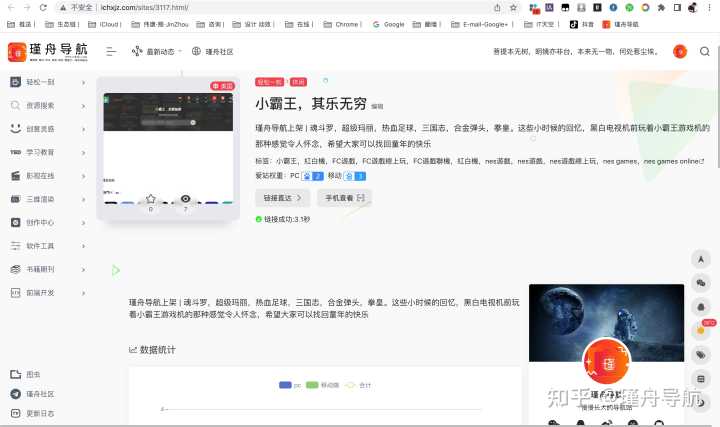720x427 pixels.
Task: Reload the page with the refresh icon
Action: (43, 7)
